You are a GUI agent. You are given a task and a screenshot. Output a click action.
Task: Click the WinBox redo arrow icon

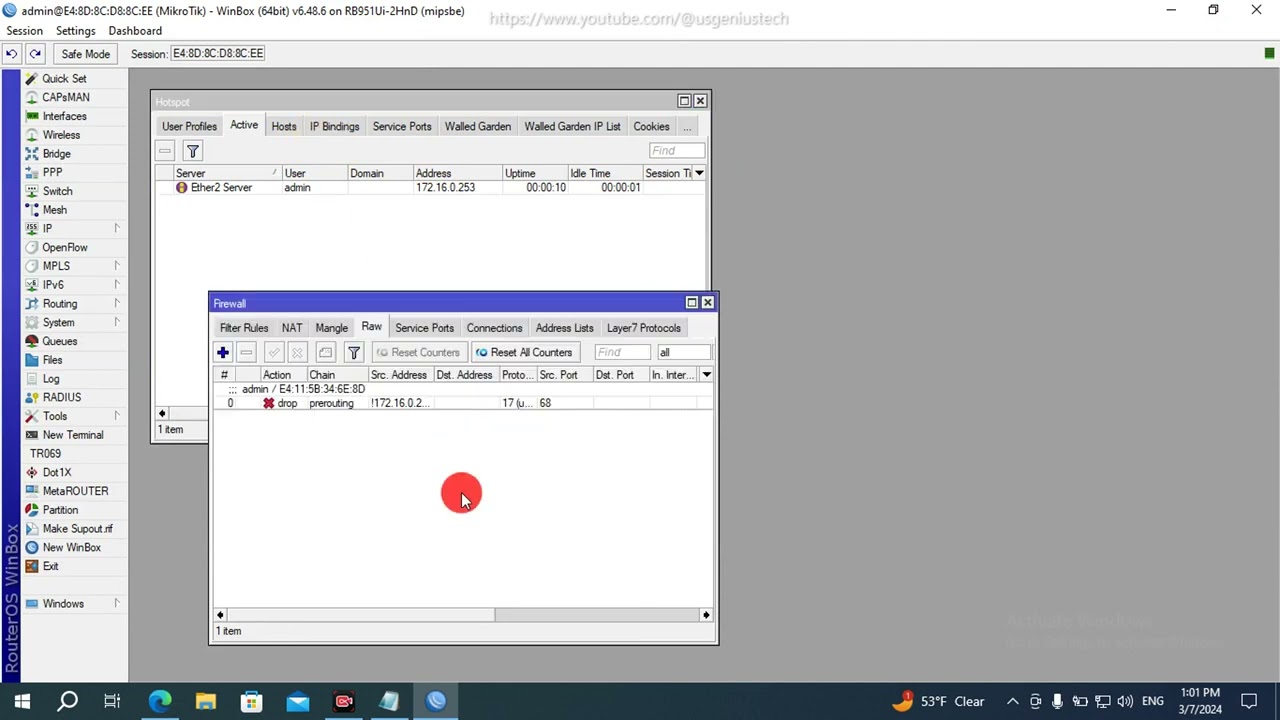[35, 53]
